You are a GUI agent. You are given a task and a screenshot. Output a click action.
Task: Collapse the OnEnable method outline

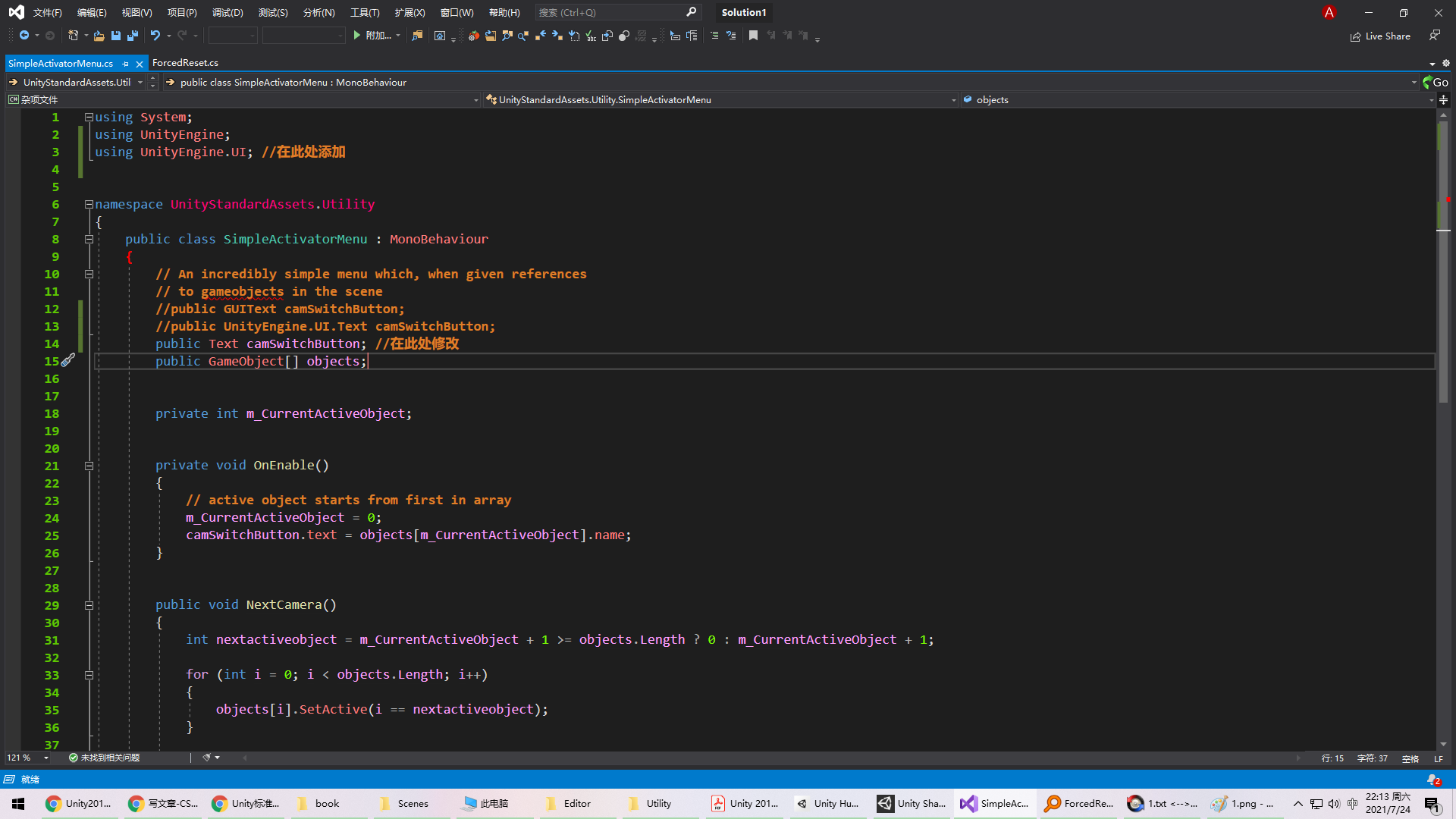[x=89, y=466]
